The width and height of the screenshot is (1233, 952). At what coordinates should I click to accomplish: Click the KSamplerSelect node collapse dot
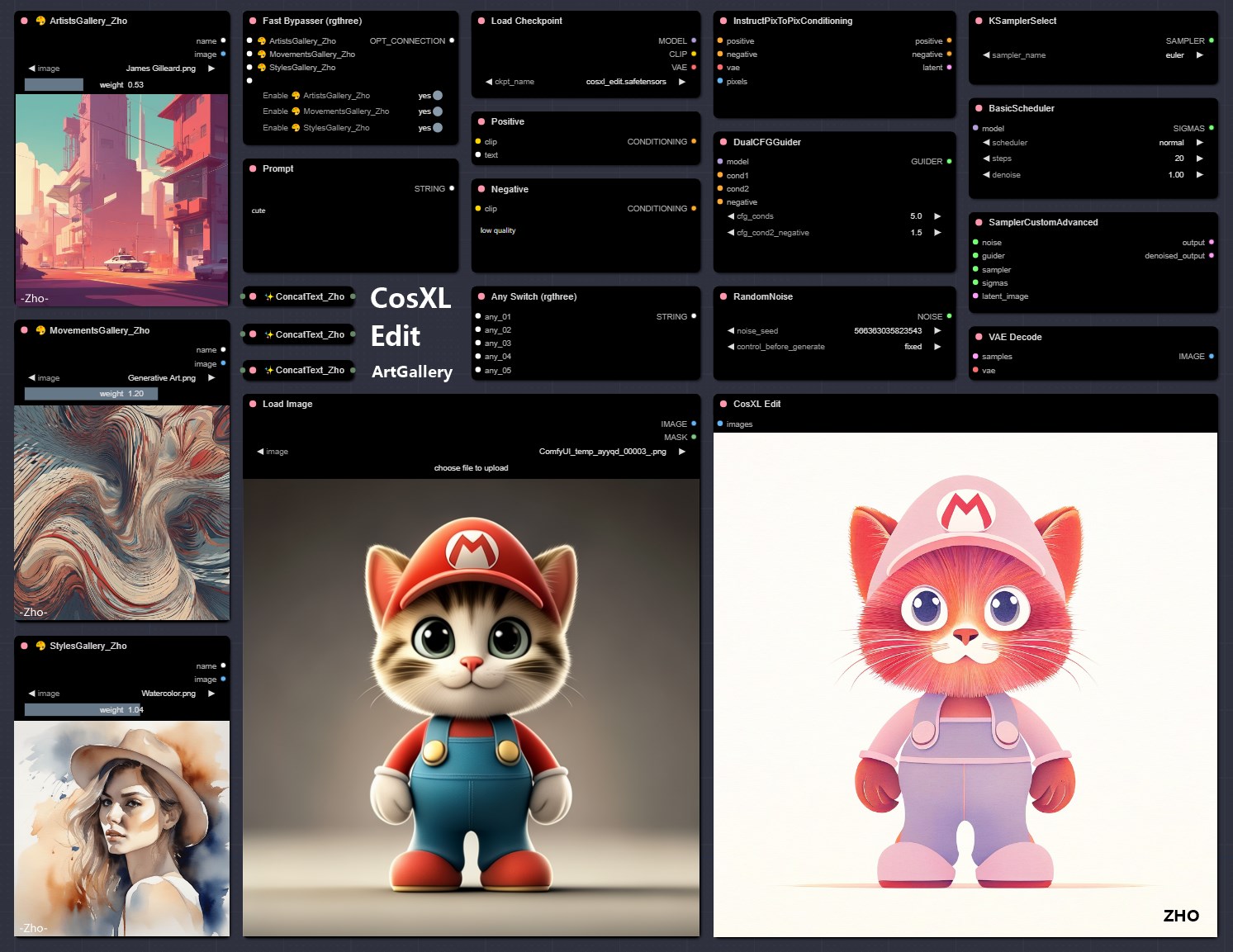coord(979,21)
